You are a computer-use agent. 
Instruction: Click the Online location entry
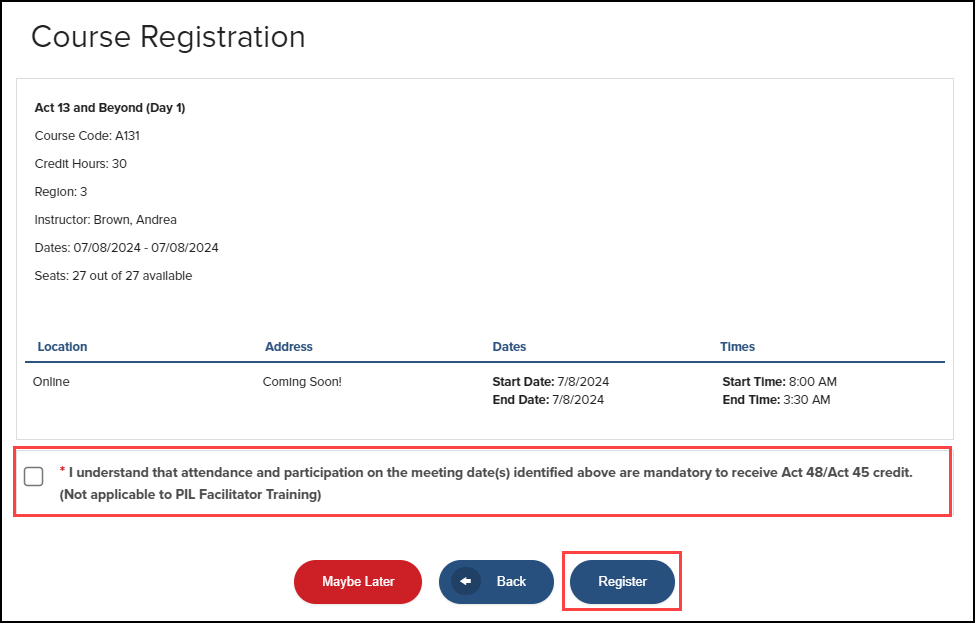coord(52,381)
